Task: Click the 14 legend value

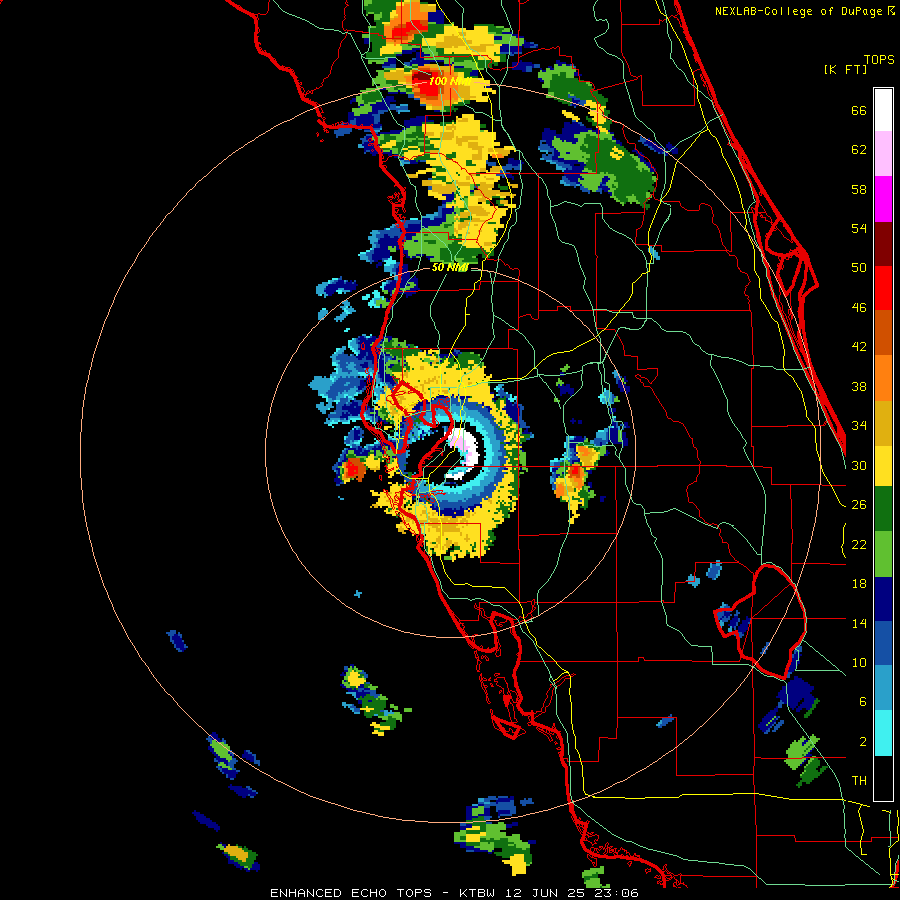Action: point(859,623)
